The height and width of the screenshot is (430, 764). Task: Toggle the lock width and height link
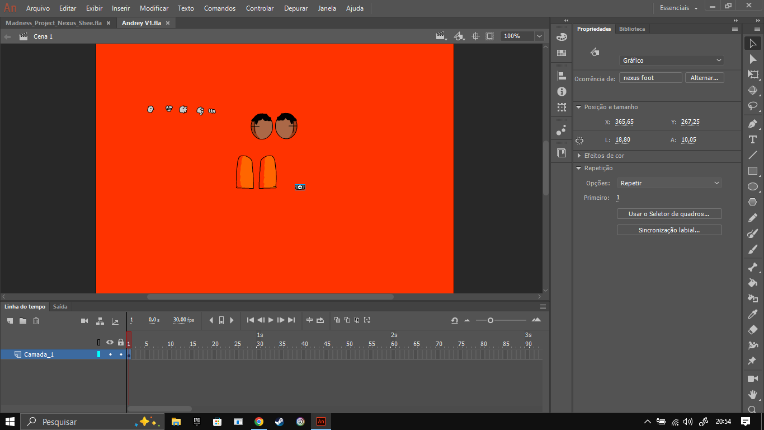coord(579,140)
